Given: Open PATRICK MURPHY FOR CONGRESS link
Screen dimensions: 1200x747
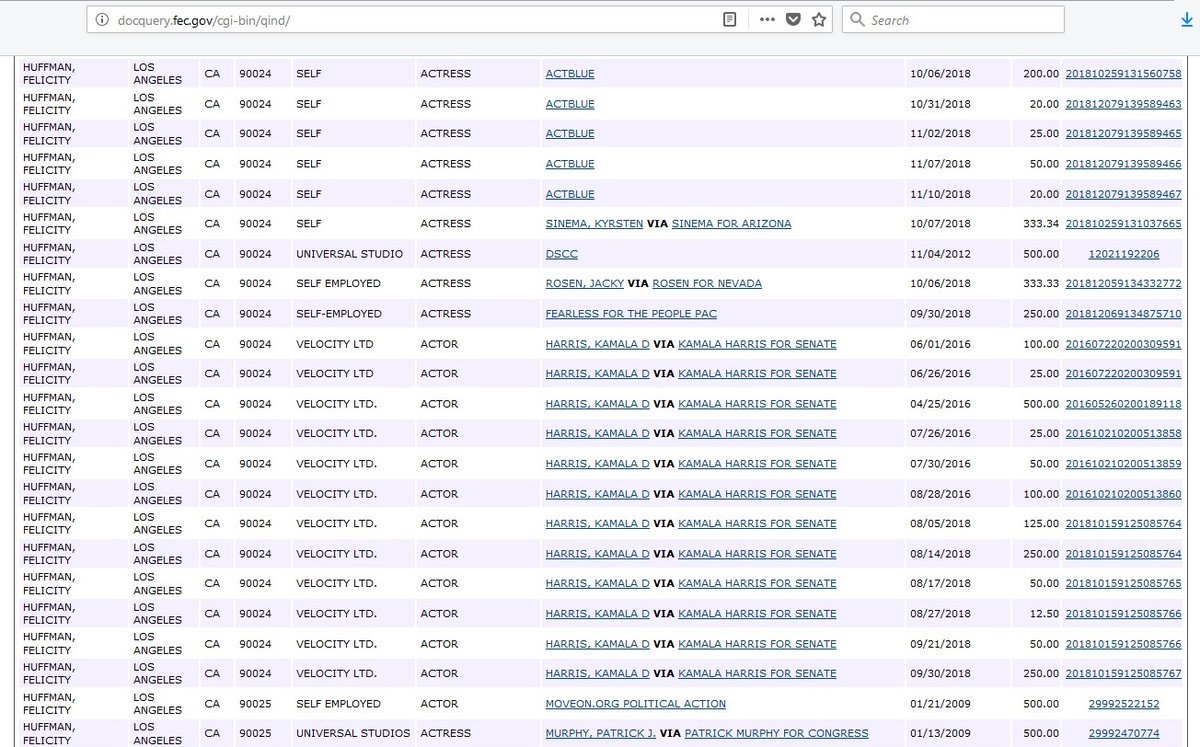Looking at the screenshot, I should (x=777, y=734).
